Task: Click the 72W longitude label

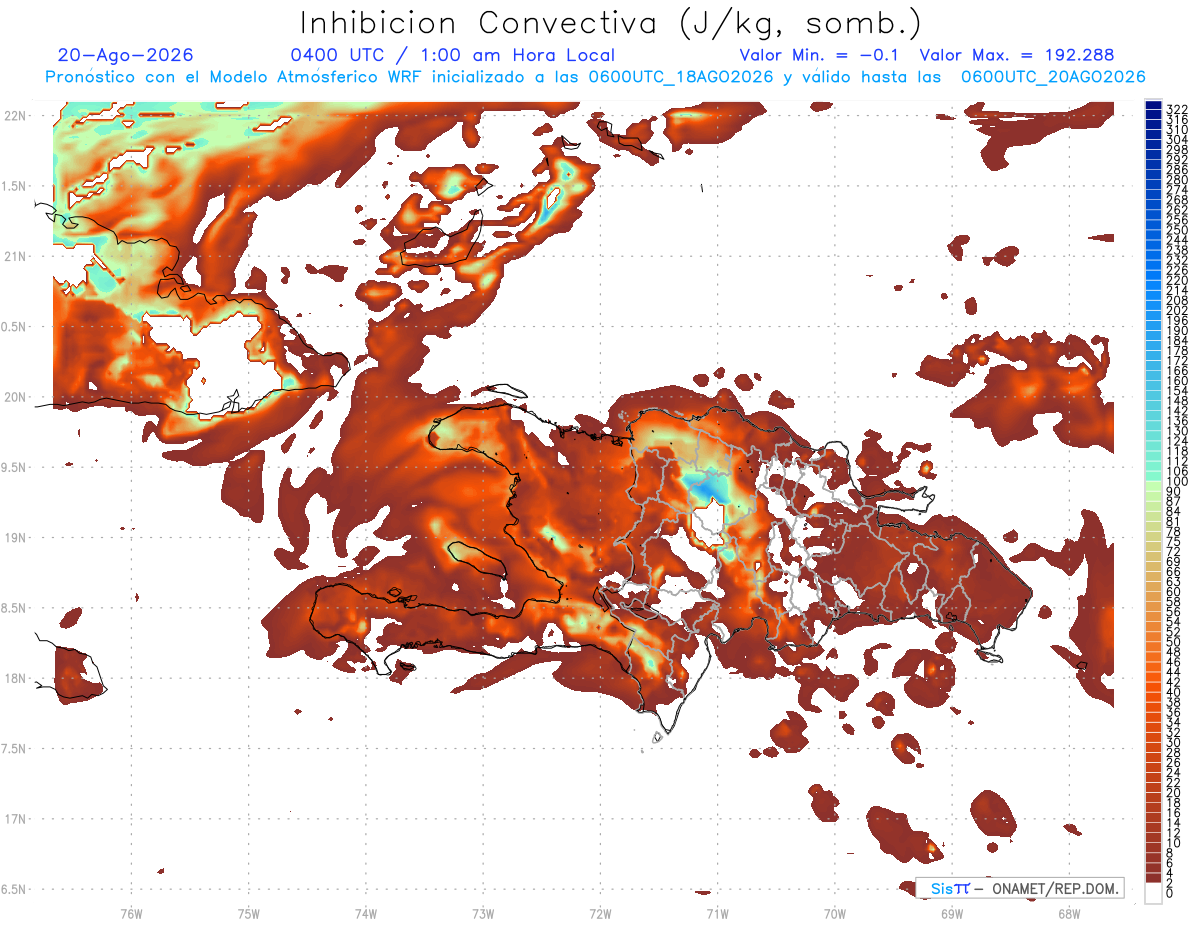Action: pos(600,912)
